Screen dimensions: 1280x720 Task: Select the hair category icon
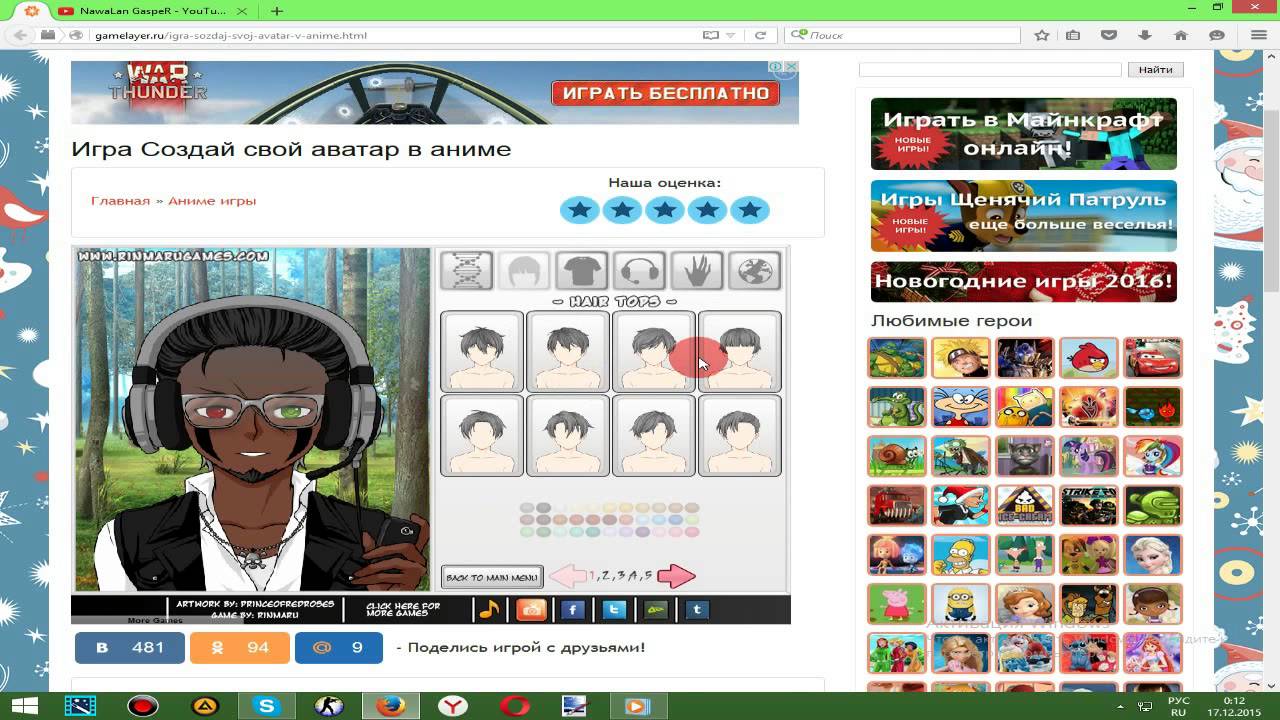[524, 270]
